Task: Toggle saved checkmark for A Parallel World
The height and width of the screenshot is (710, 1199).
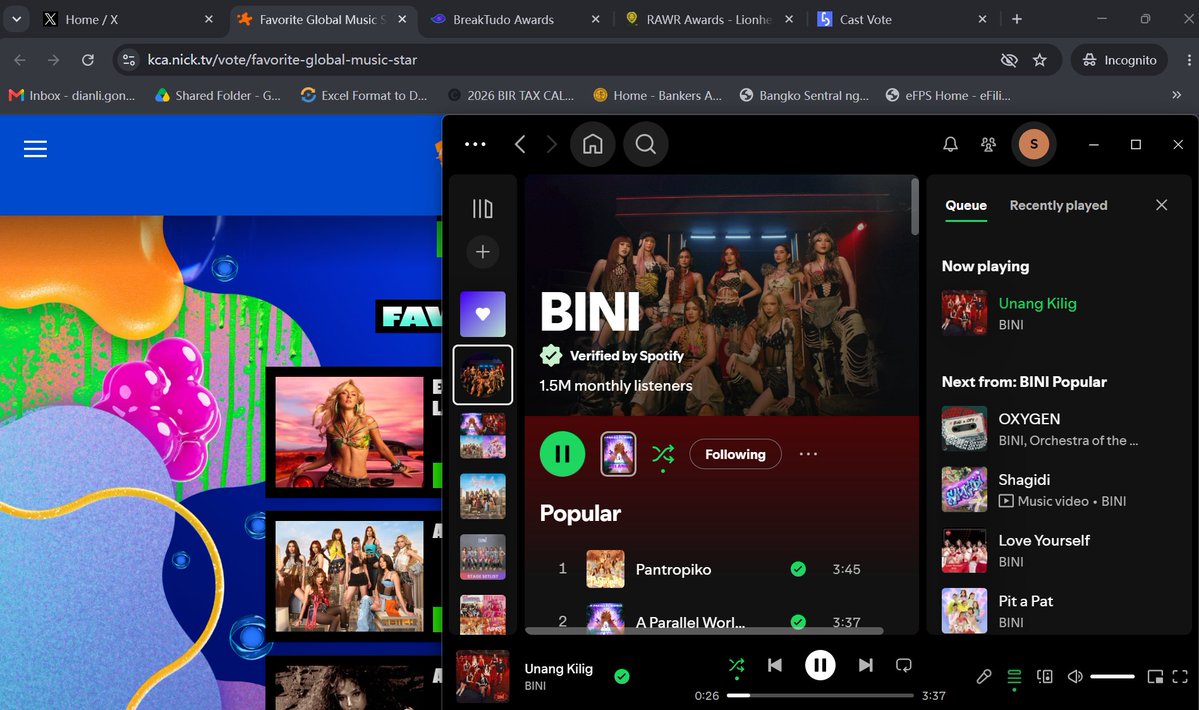Action: 798,622
